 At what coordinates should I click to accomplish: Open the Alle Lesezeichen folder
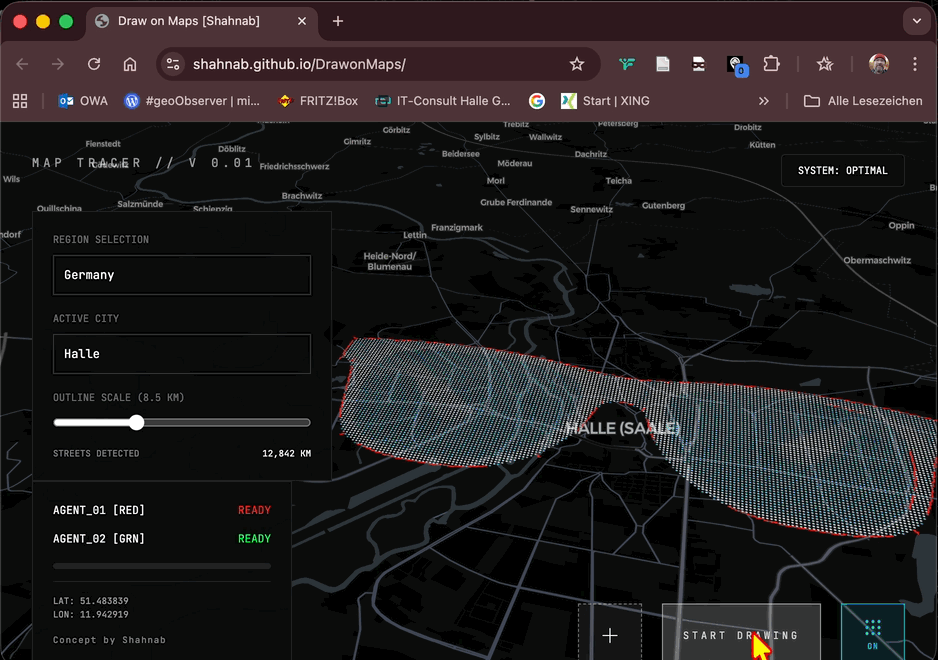pos(862,101)
